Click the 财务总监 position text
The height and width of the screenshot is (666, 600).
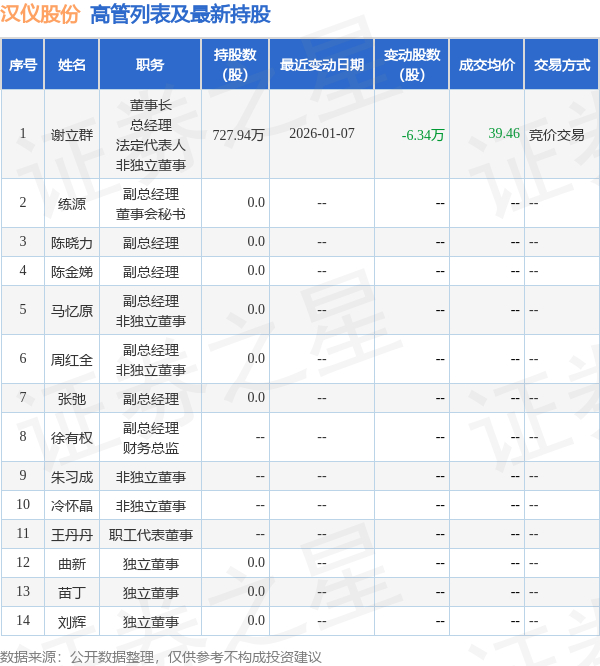click(x=150, y=448)
